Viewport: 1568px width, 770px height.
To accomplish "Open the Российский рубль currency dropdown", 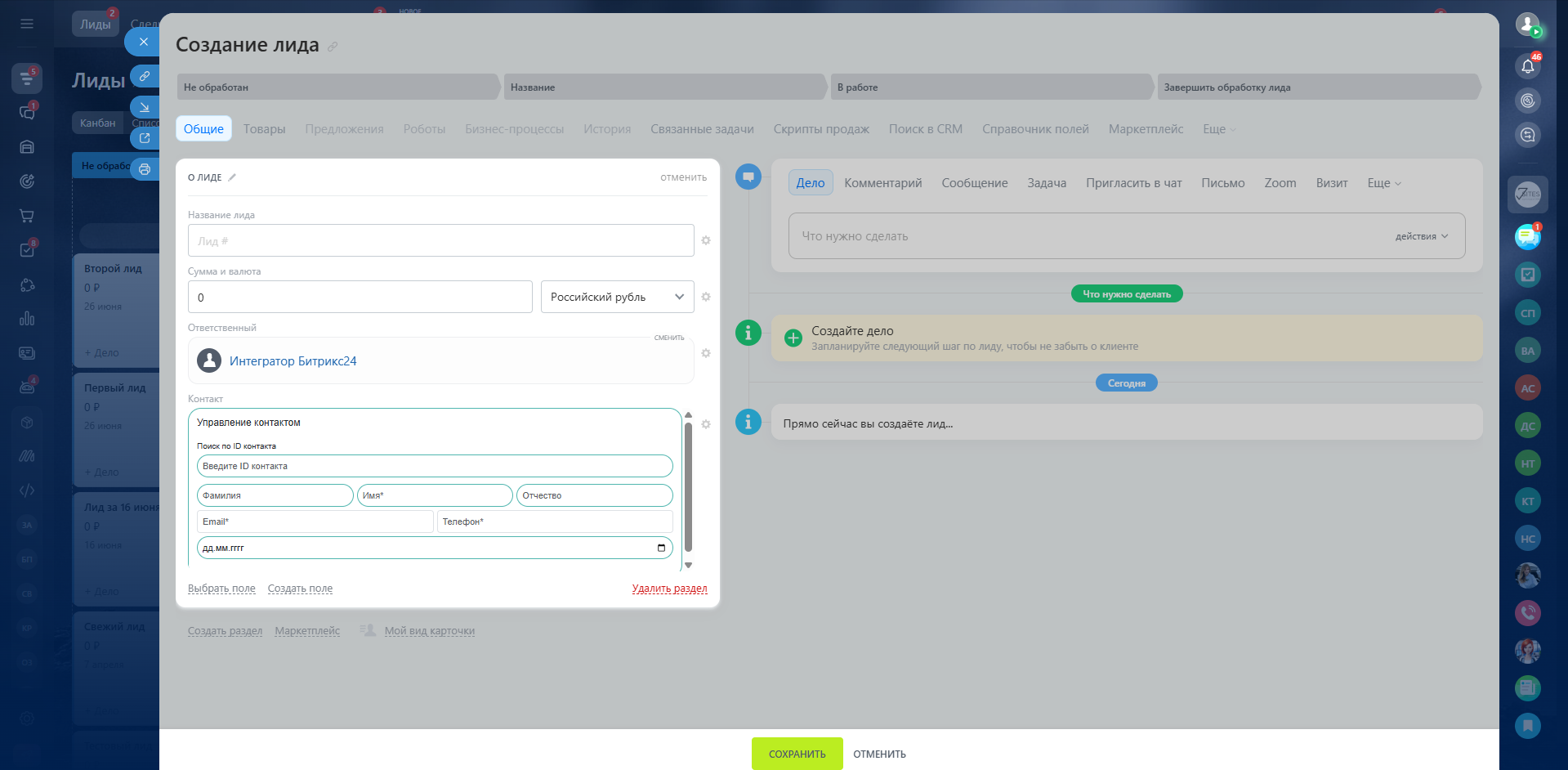I will coord(617,297).
